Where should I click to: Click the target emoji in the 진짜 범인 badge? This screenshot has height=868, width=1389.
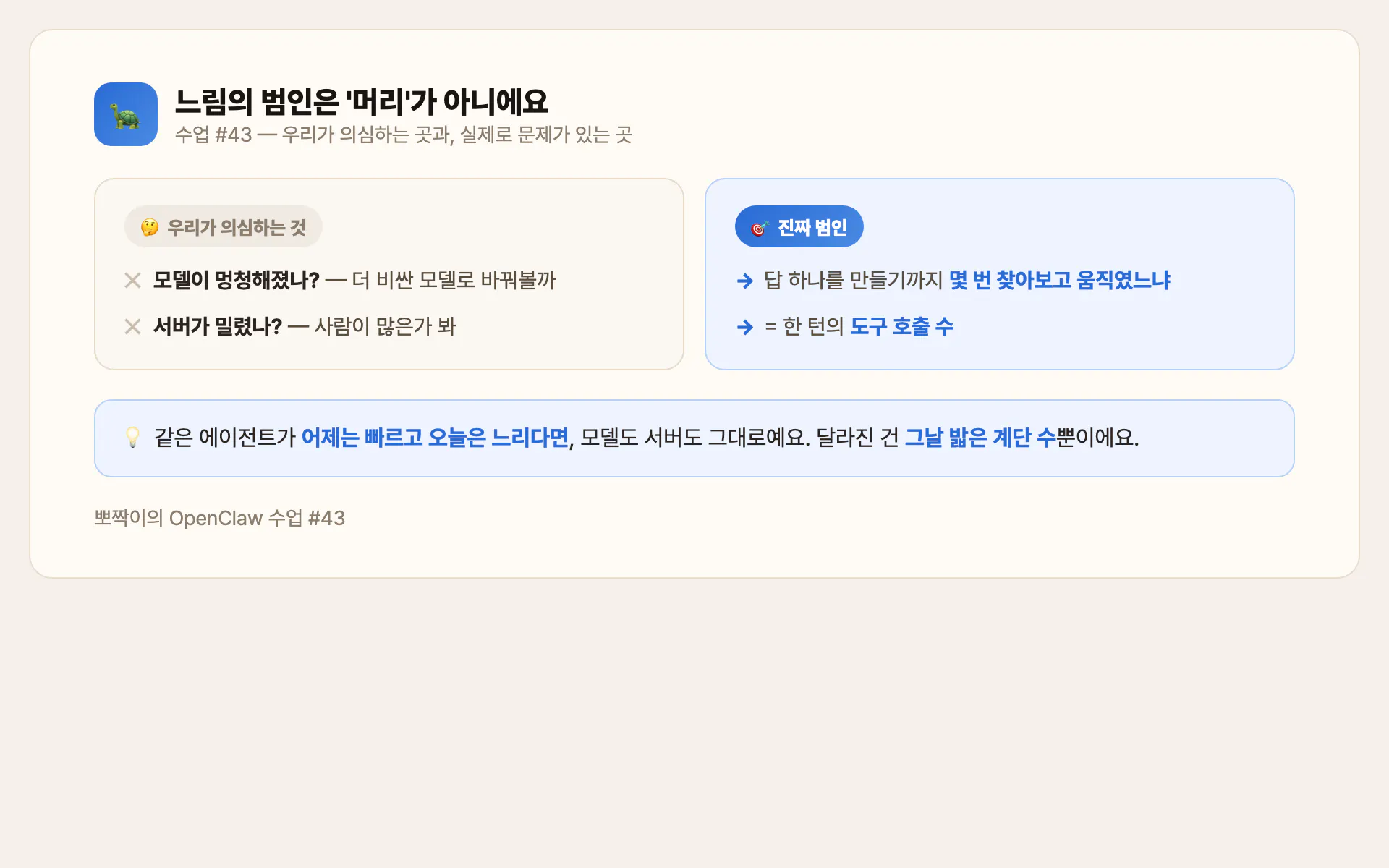pyautogui.click(x=759, y=228)
